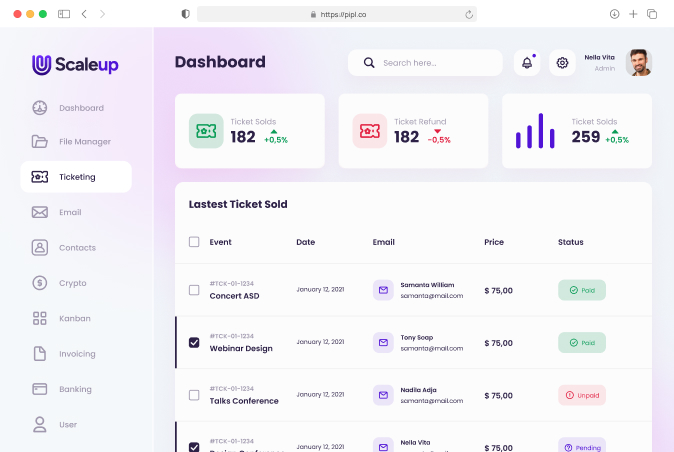
Task: Click the Paid status badge for Concert ASD
Action: pos(582,290)
